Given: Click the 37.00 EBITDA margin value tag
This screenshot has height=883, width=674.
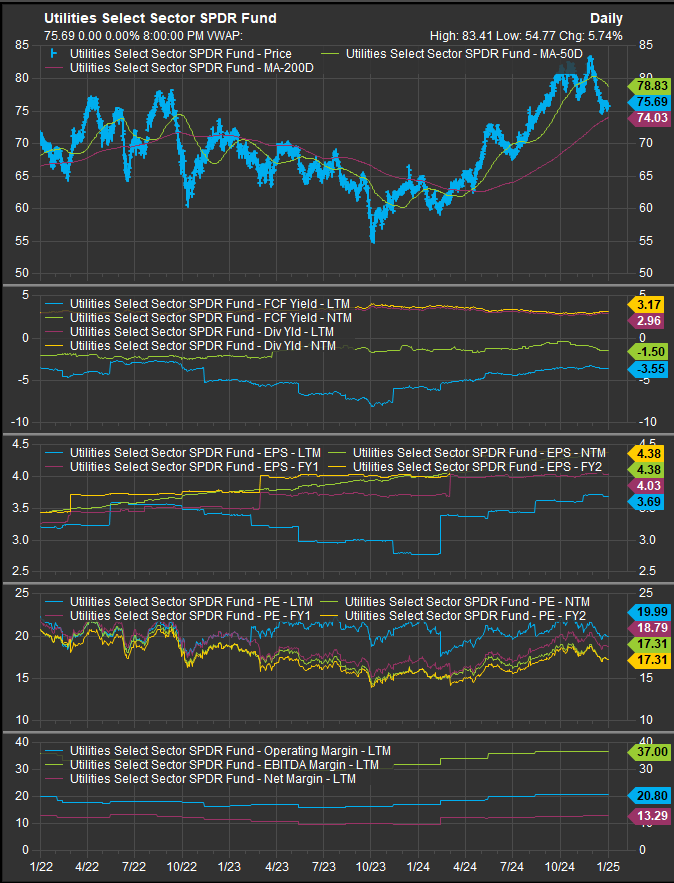Looking at the screenshot, I should point(649,752).
